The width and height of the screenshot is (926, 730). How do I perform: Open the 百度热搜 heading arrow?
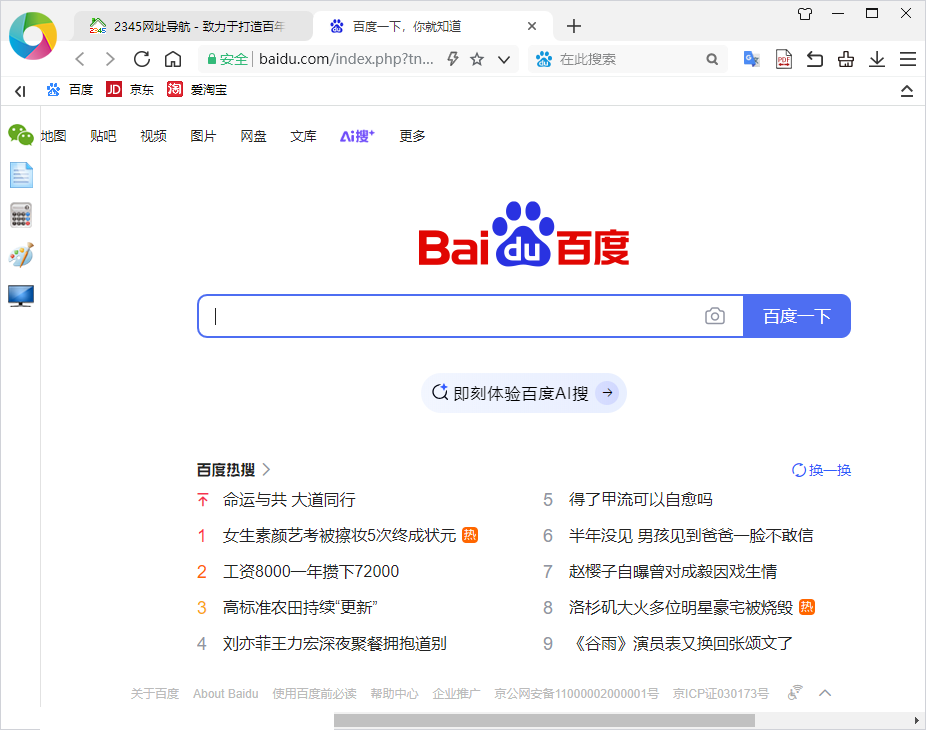tap(266, 470)
